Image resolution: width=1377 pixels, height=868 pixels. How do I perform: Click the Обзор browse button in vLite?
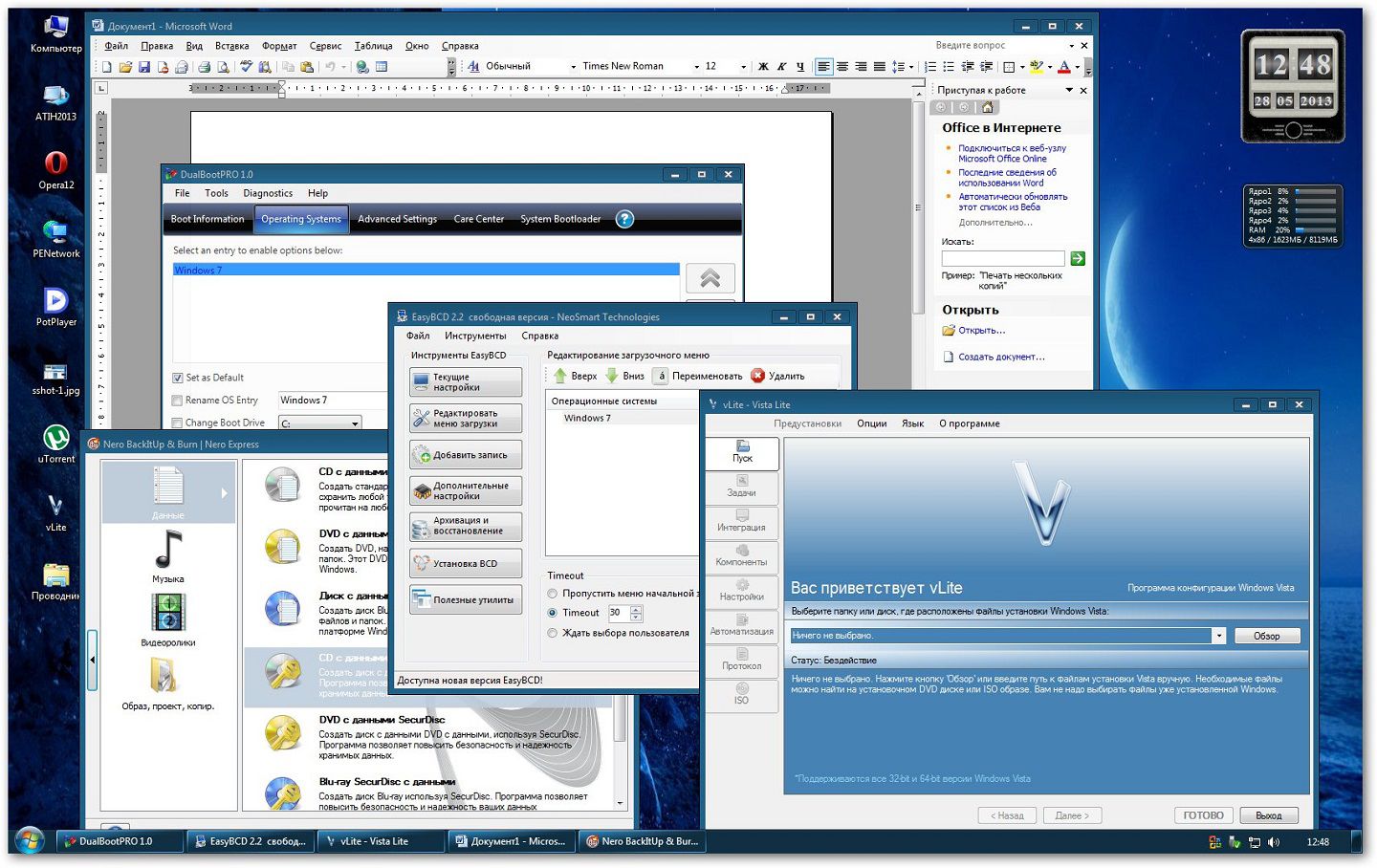pos(1266,636)
